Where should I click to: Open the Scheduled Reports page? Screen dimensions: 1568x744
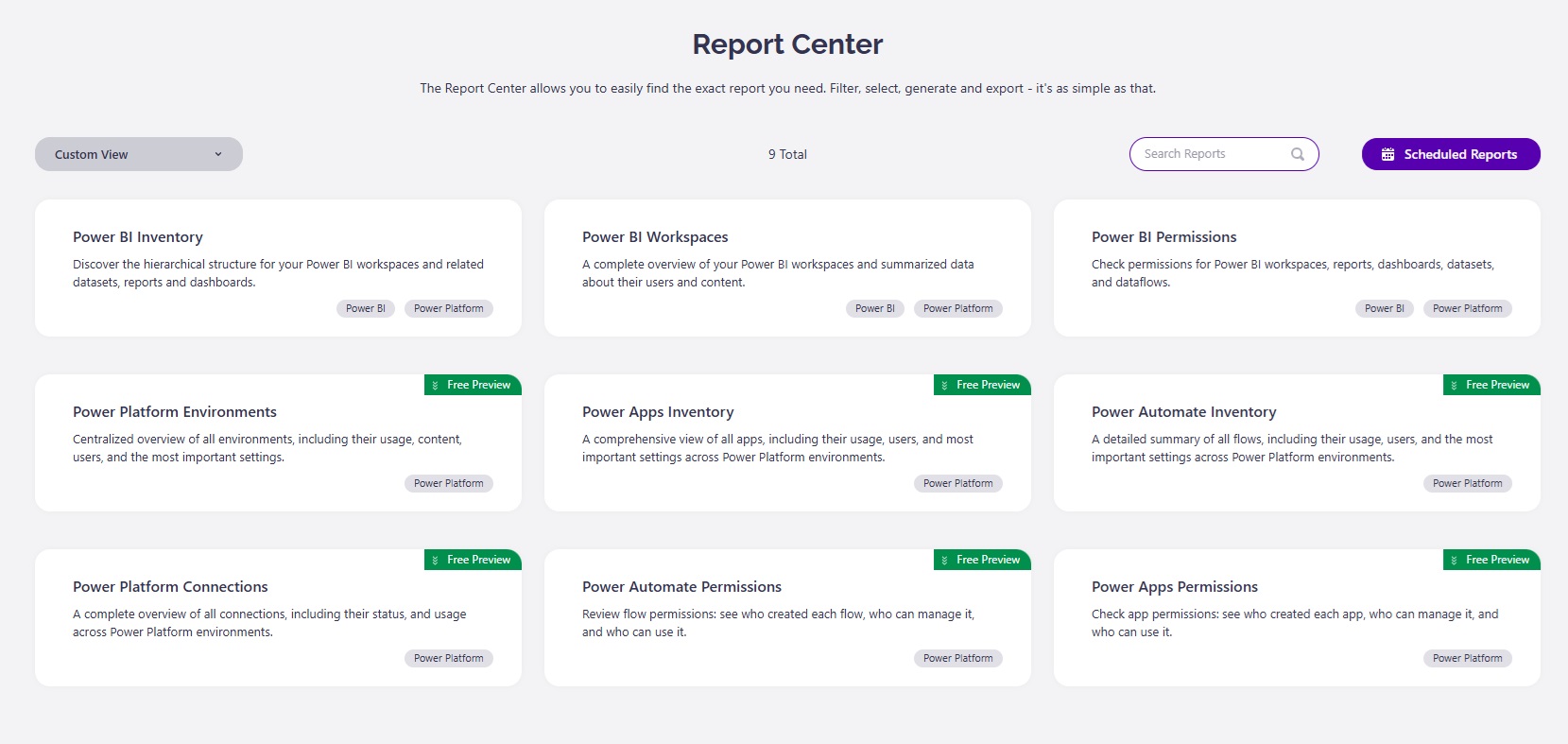(x=1451, y=154)
